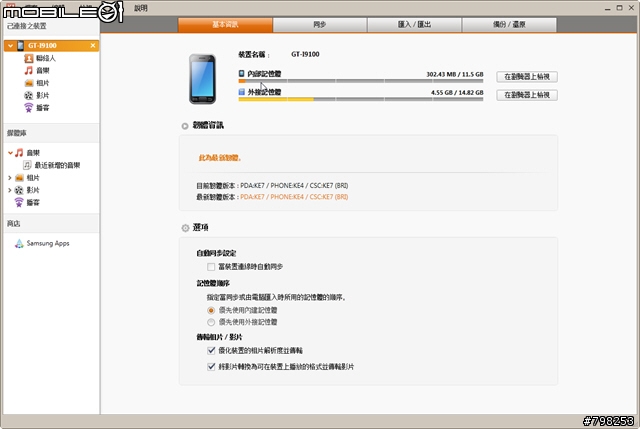
Task: Click the library 影片 film reel icon
Action: coord(19,190)
